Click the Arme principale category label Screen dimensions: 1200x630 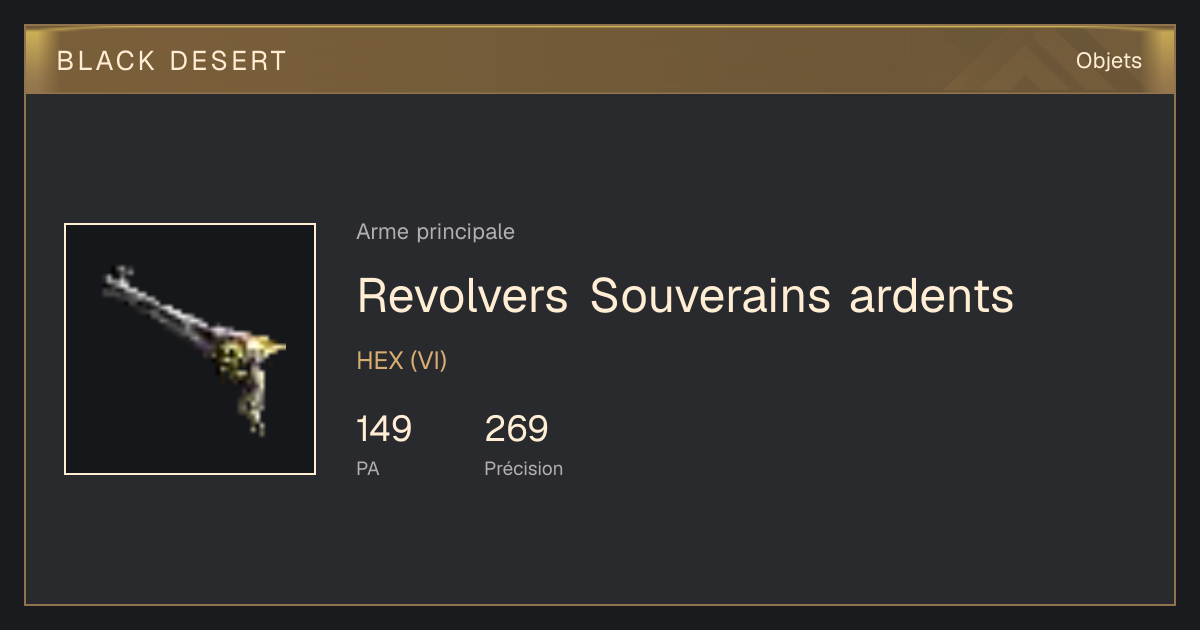(435, 232)
